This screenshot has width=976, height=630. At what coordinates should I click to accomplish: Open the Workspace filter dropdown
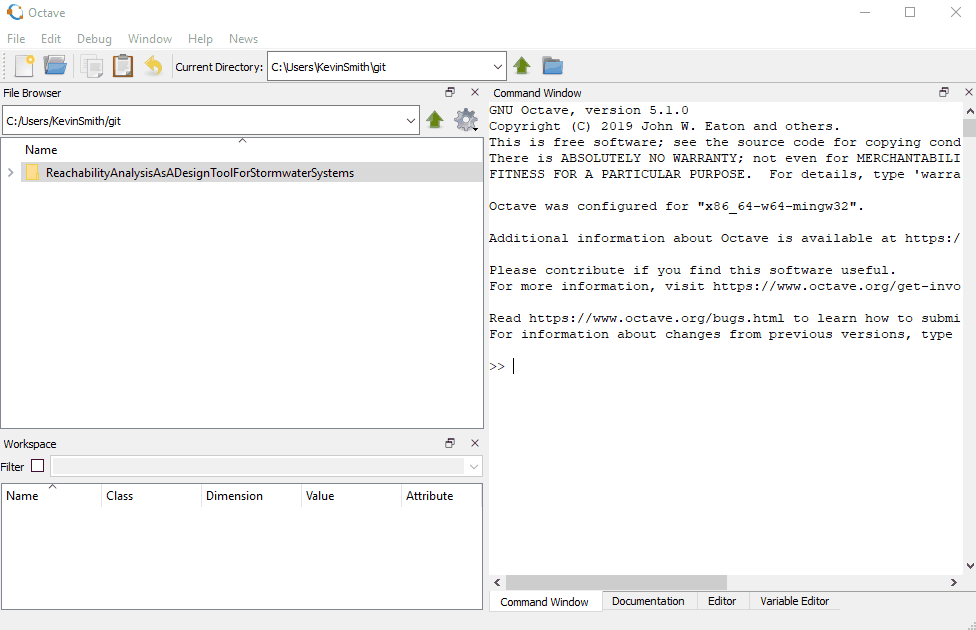click(x=474, y=466)
